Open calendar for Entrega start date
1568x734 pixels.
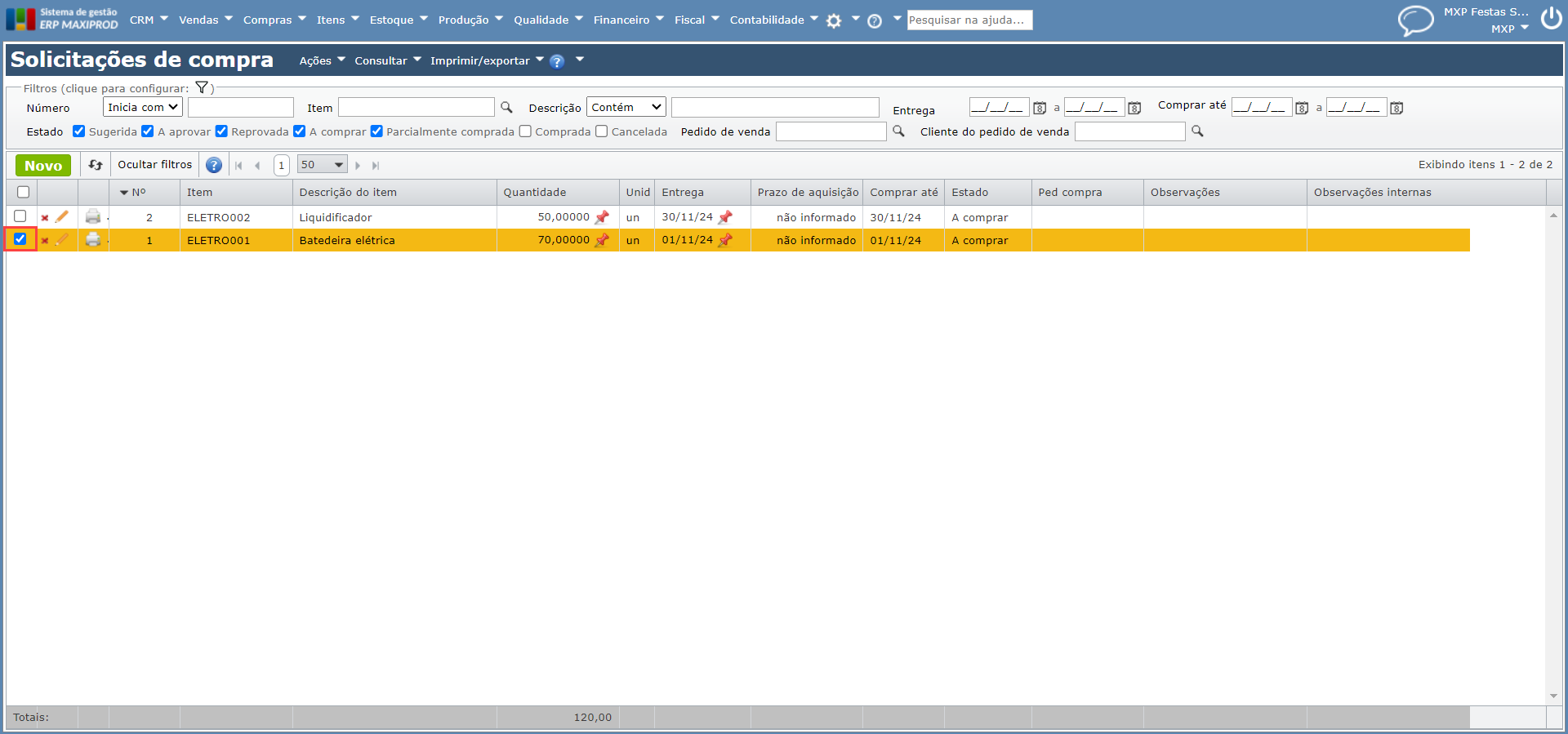[x=1040, y=108]
